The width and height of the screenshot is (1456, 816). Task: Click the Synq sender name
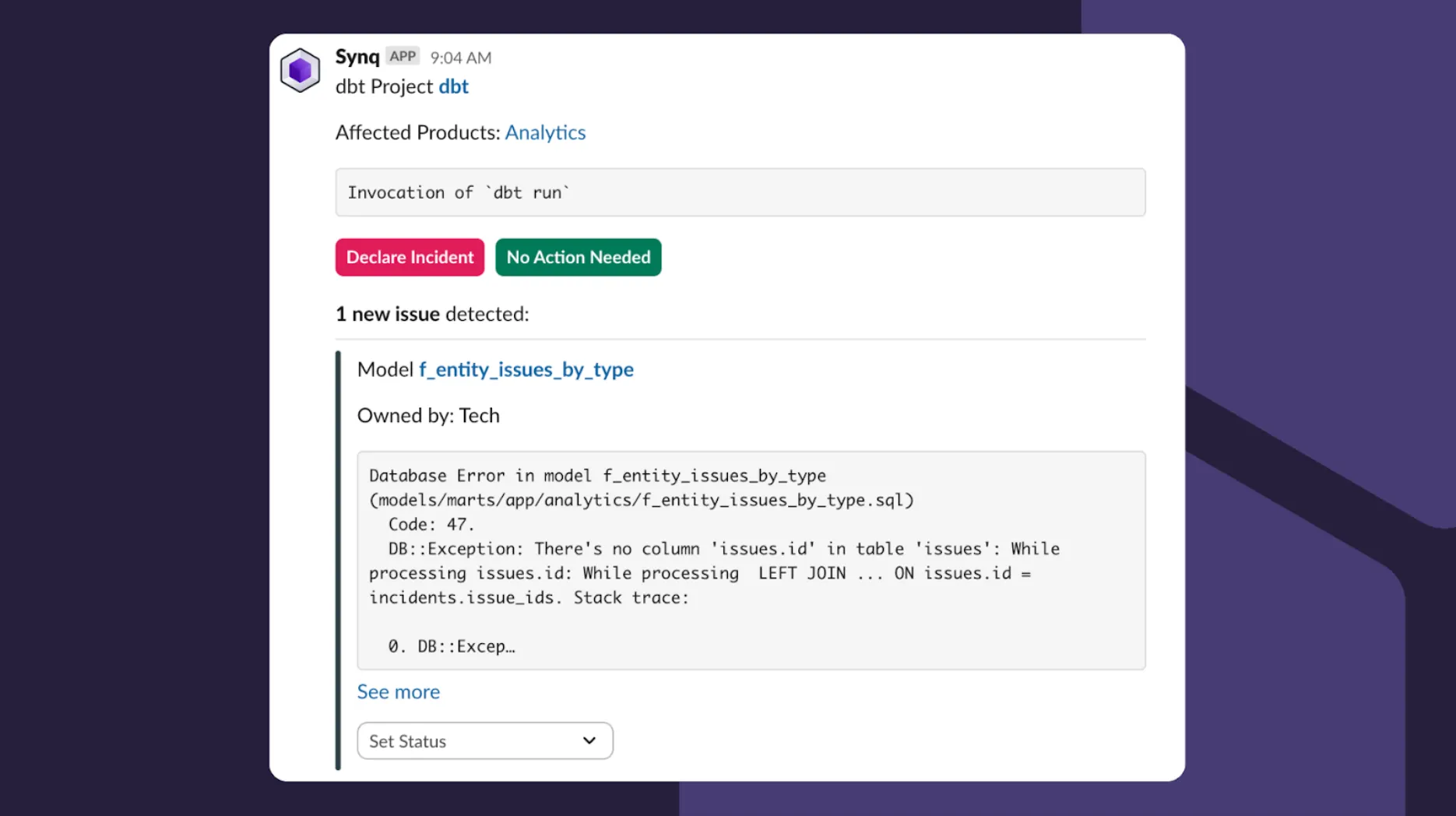[356, 56]
